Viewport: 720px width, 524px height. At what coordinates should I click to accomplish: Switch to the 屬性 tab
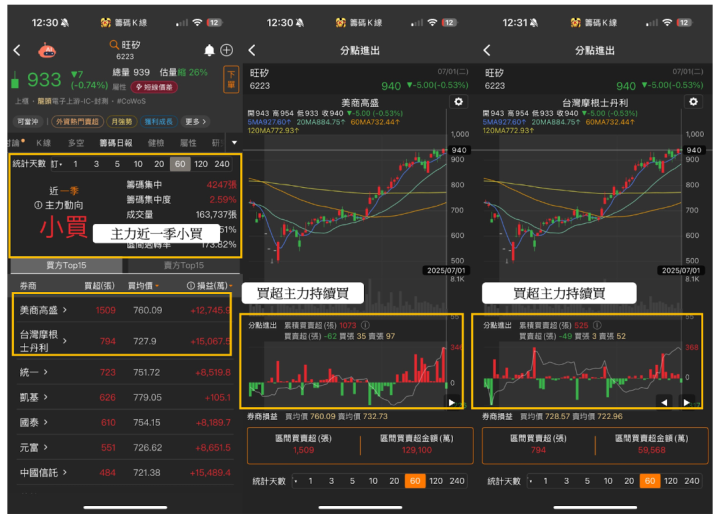pos(188,143)
